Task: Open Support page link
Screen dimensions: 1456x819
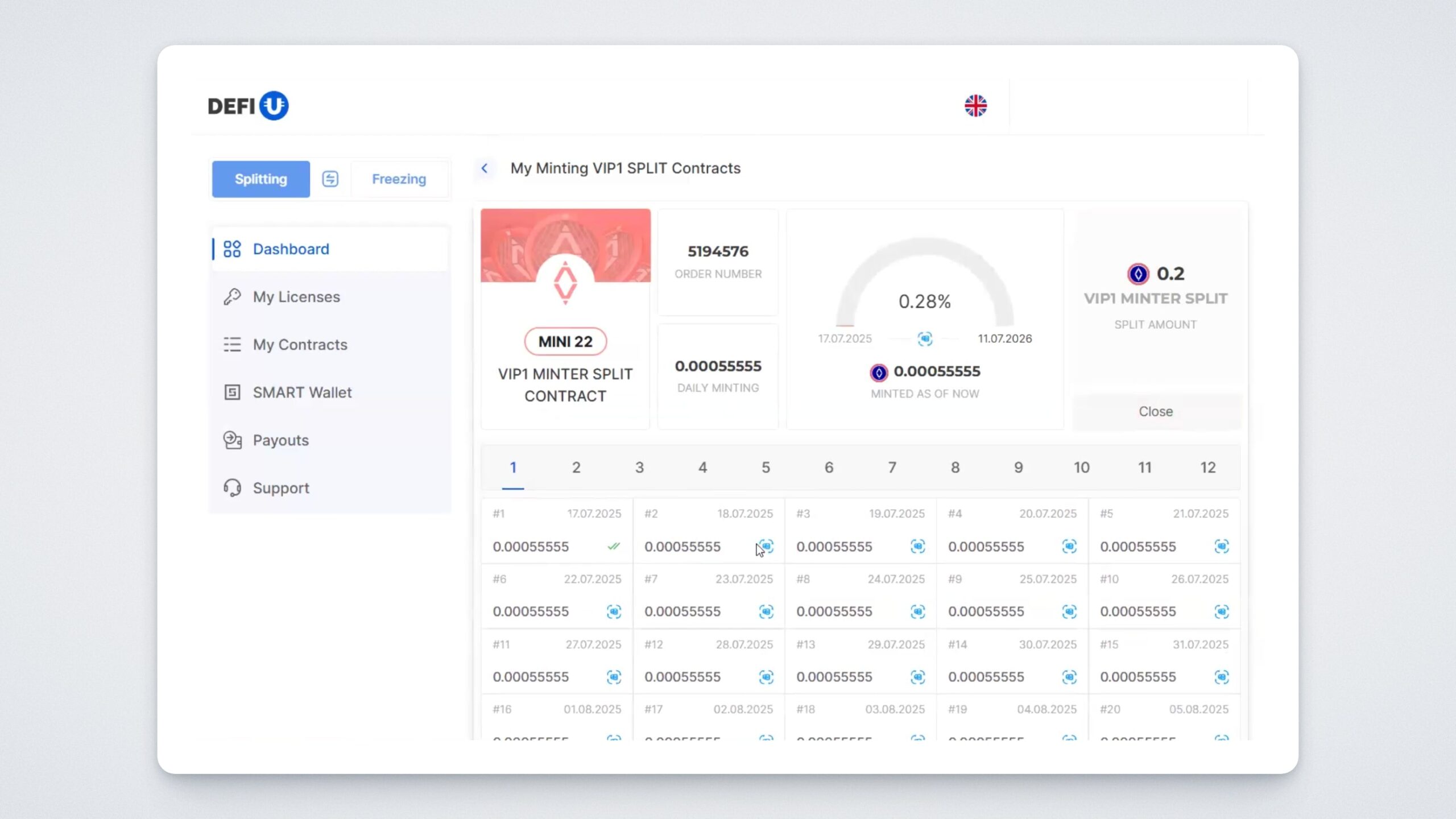Action: click(281, 488)
